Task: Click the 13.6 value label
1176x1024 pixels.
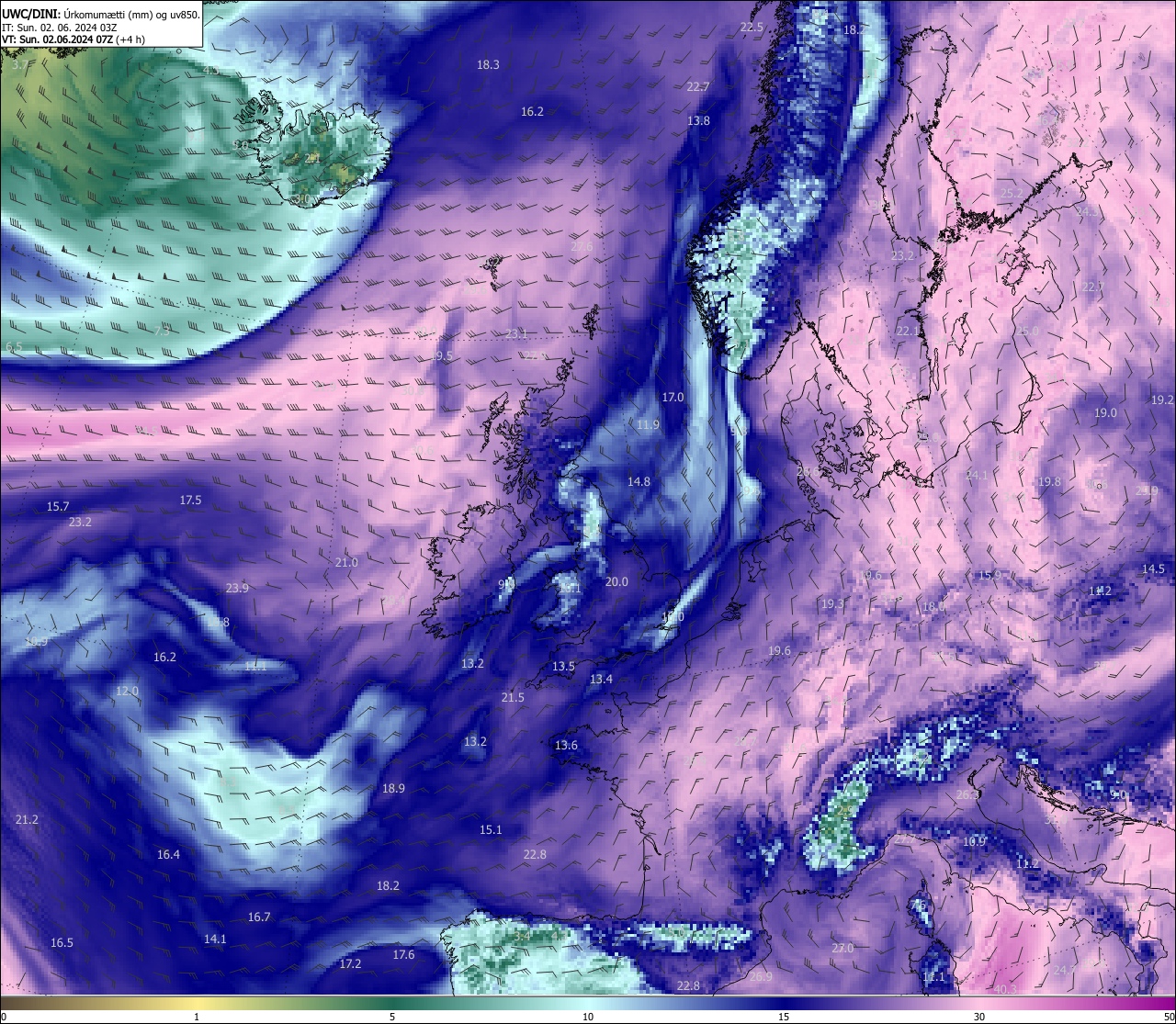Action: click(566, 745)
